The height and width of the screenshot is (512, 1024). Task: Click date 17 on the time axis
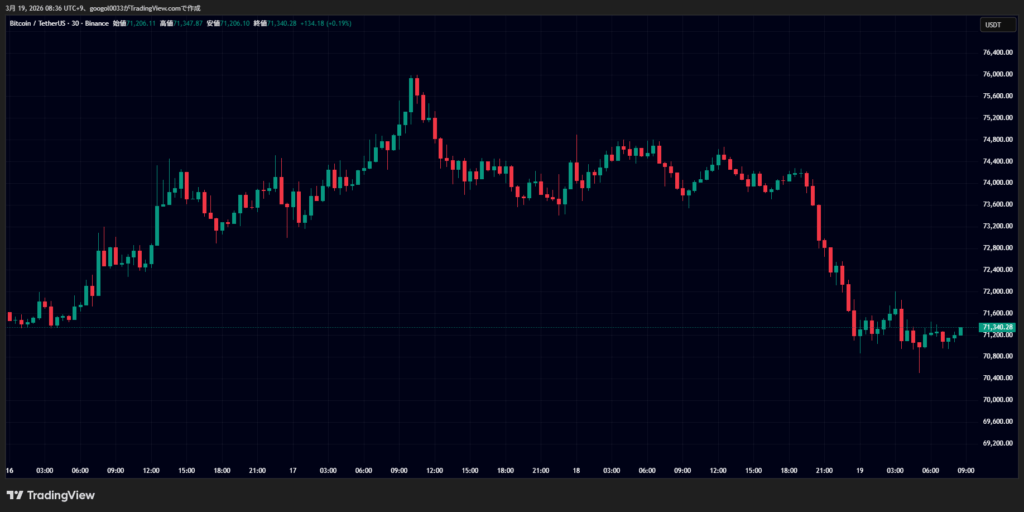pyautogui.click(x=294, y=469)
